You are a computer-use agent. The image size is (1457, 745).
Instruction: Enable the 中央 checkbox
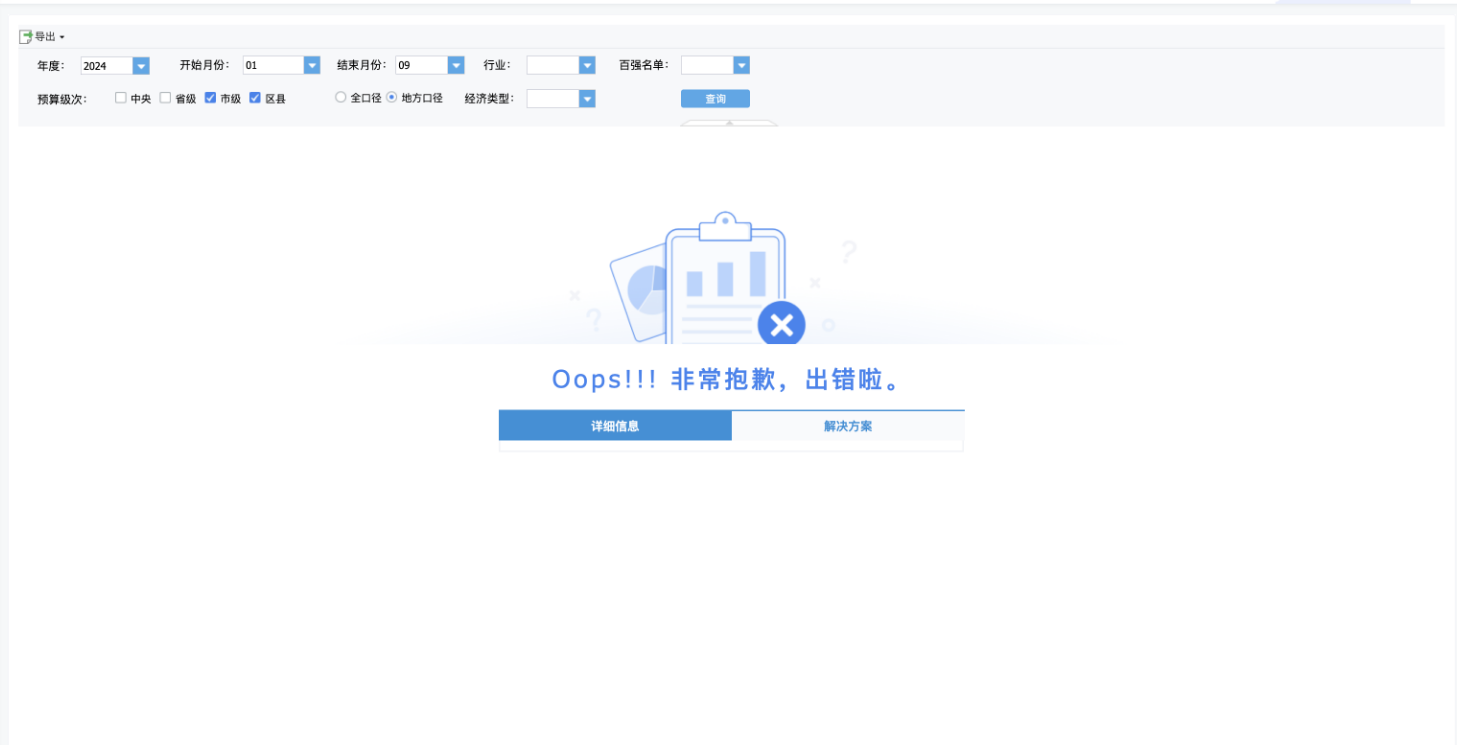[x=121, y=98]
